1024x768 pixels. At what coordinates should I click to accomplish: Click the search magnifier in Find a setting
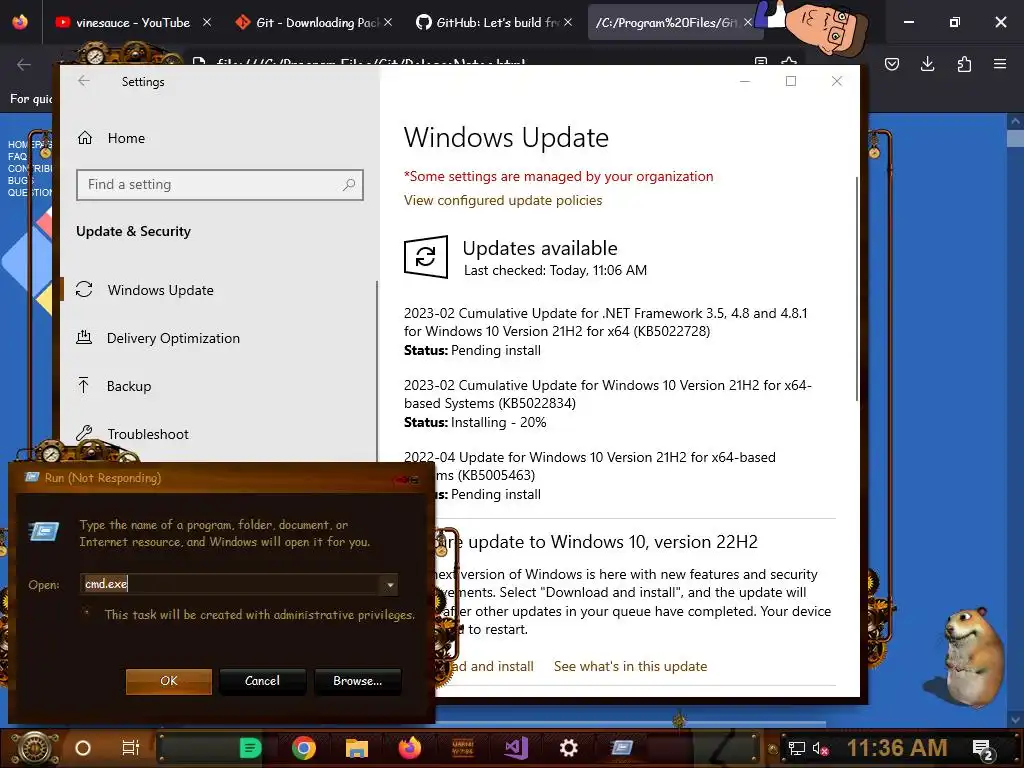pos(349,185)
